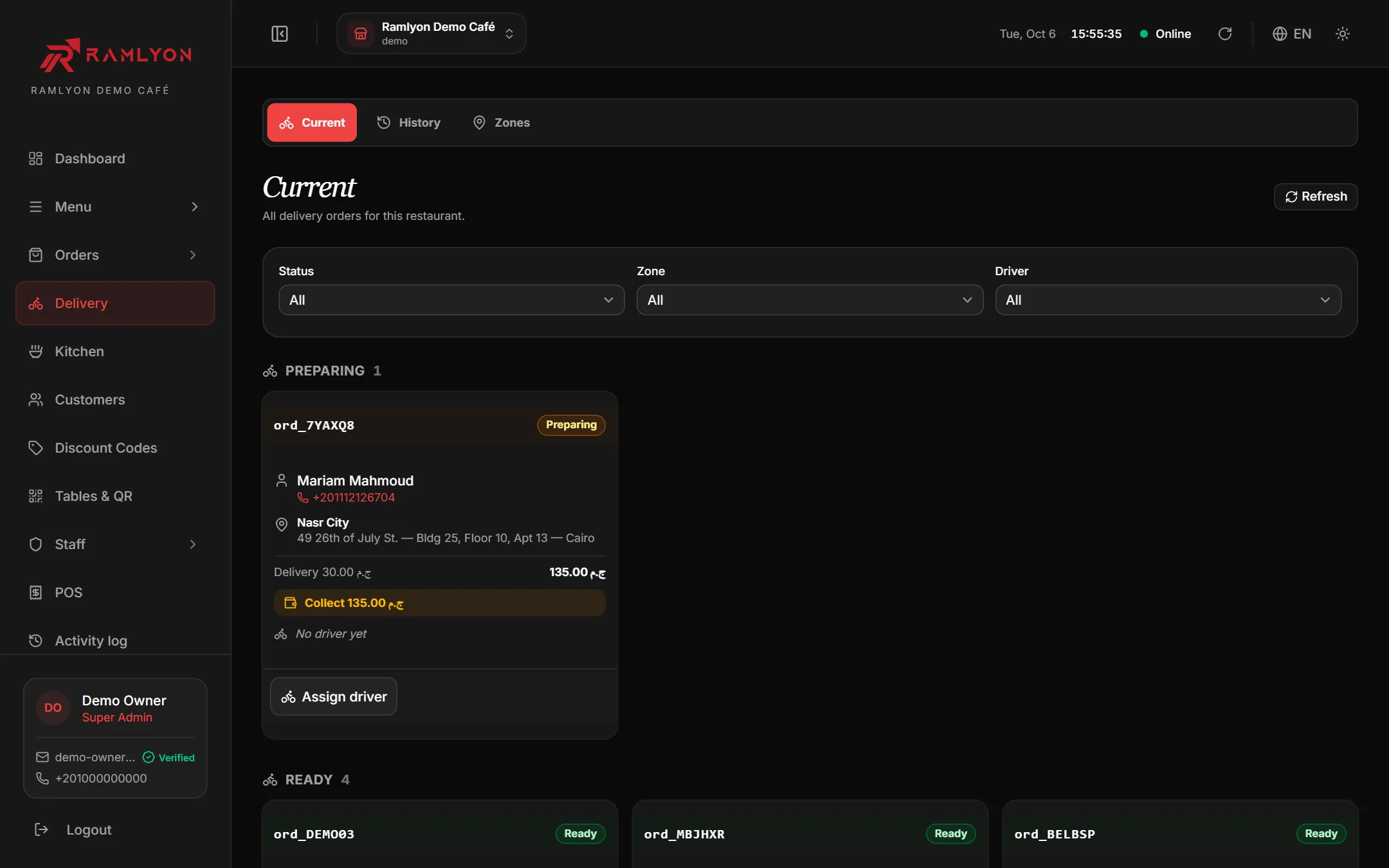1389x868 pixels.
Task: Open the POS page
Action: (x=115, y=592)
